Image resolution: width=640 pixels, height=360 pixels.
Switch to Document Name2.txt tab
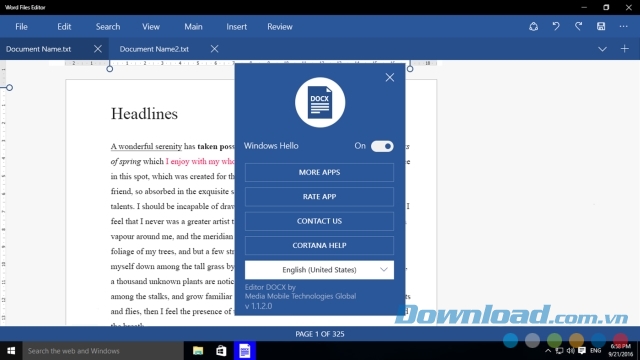pos(154,49)
